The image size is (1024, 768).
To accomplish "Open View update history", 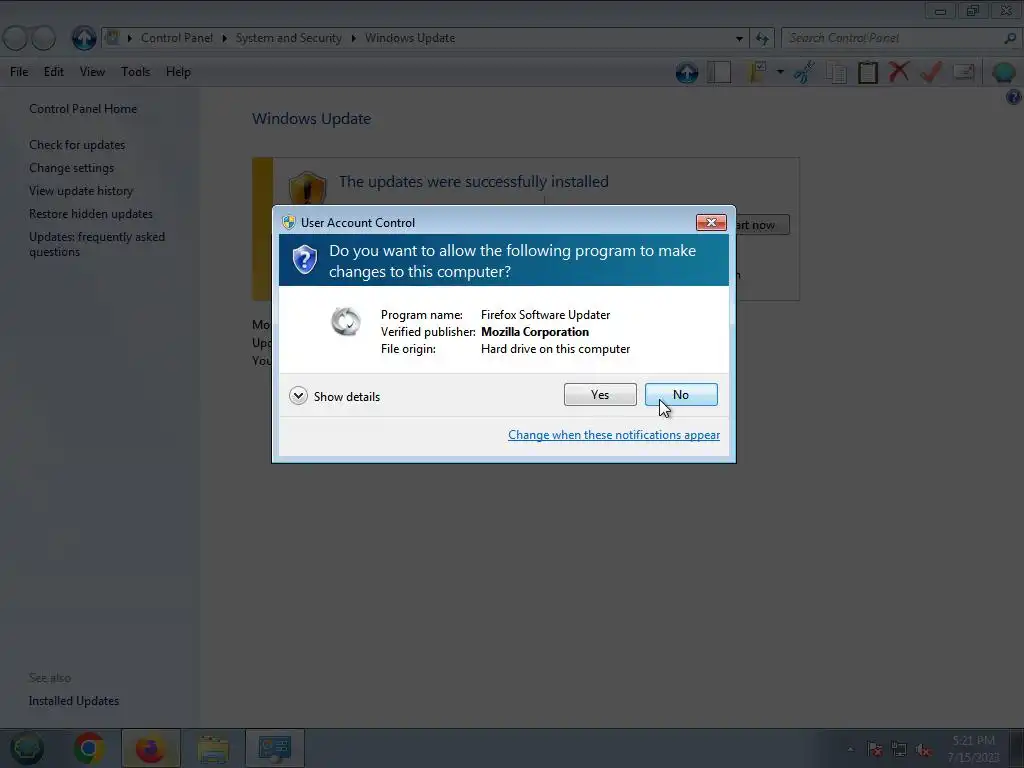I will coord(81,191).
